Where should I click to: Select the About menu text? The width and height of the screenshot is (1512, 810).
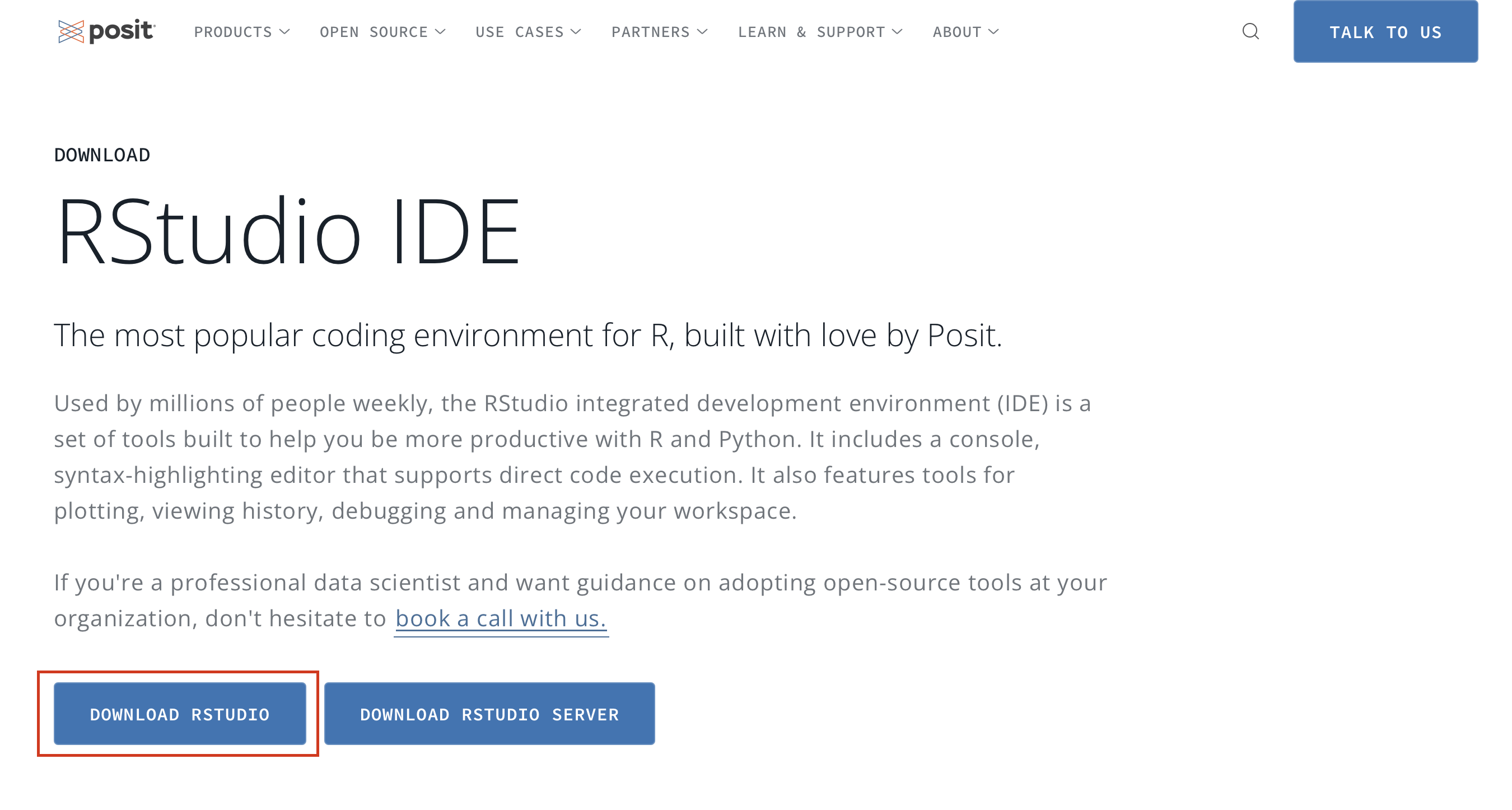pos(956,32)
